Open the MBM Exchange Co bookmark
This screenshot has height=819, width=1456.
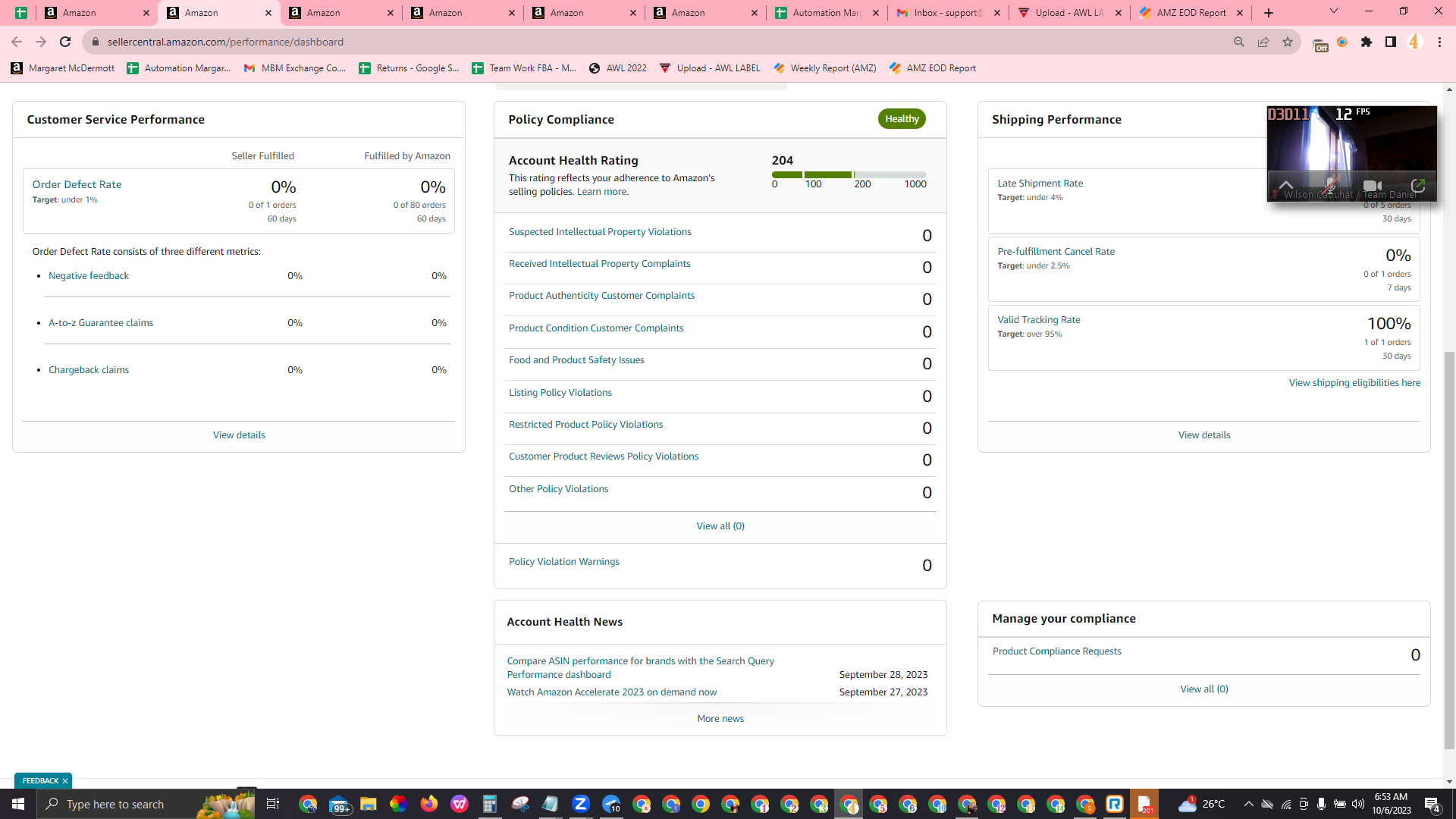point(295,68)
